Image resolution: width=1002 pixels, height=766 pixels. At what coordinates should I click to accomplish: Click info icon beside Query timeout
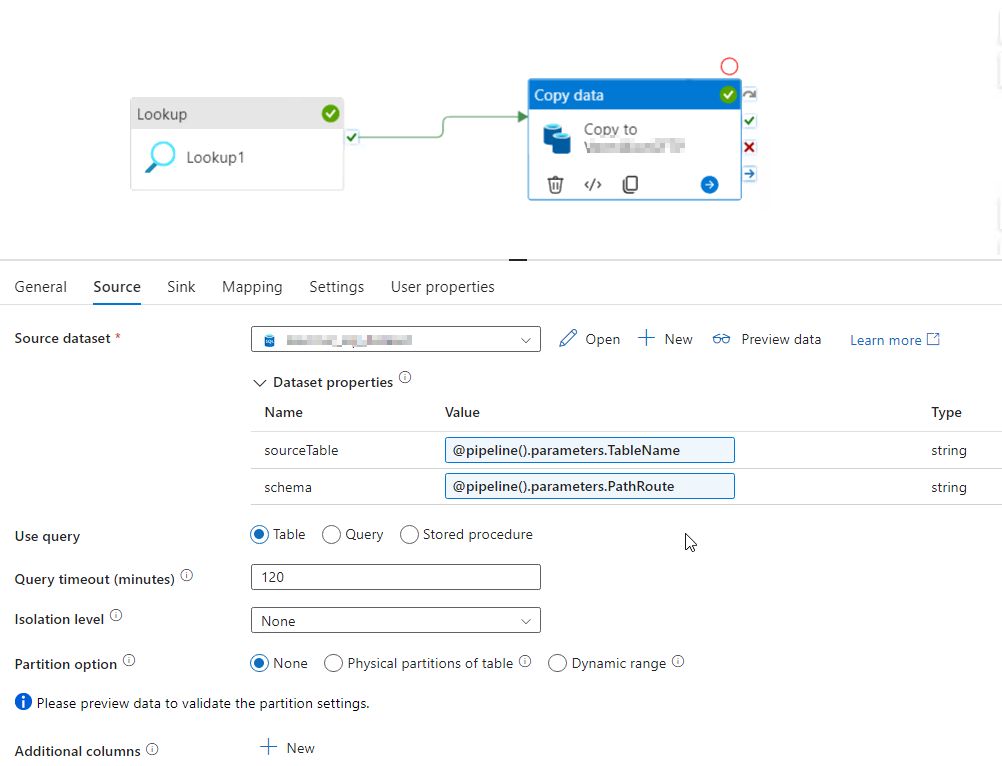[187, 575]
